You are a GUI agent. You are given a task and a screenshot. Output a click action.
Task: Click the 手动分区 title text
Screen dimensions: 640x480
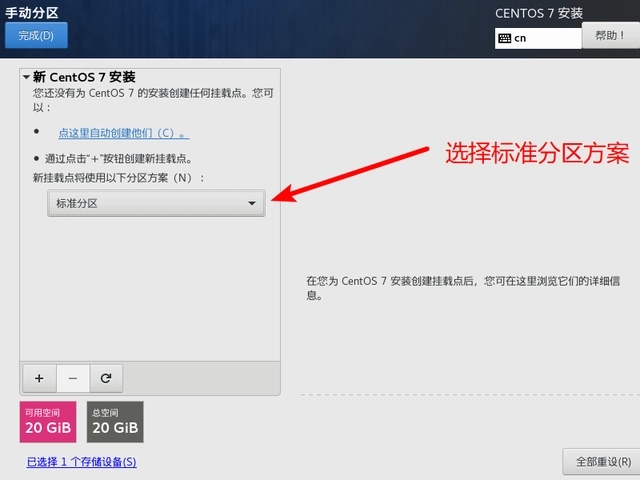[32, 13]
